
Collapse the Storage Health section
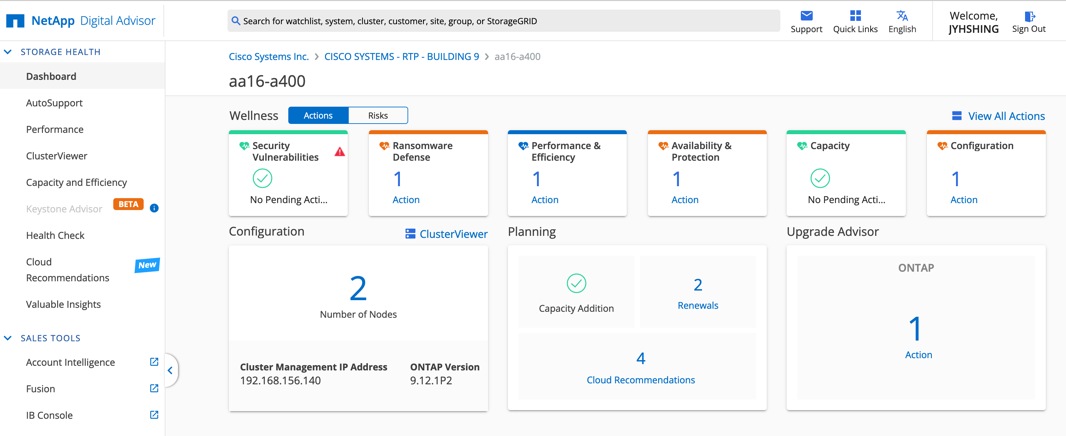9,52
